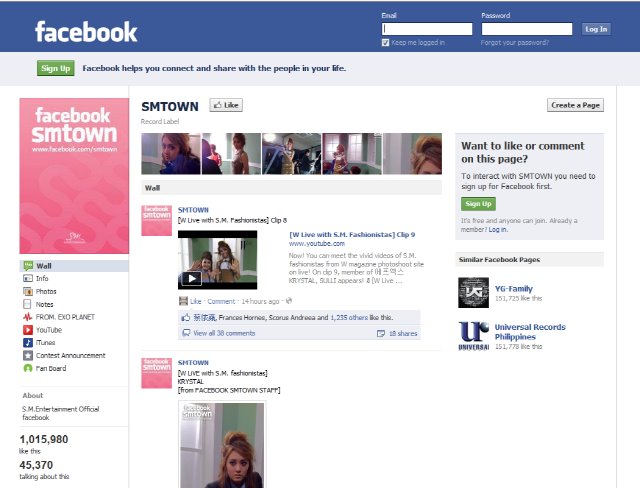Image resolution: width=640 pixels, height=488 pixels.
Task: Click the share icon beside 18 shares
Action: tap(381, 334)
